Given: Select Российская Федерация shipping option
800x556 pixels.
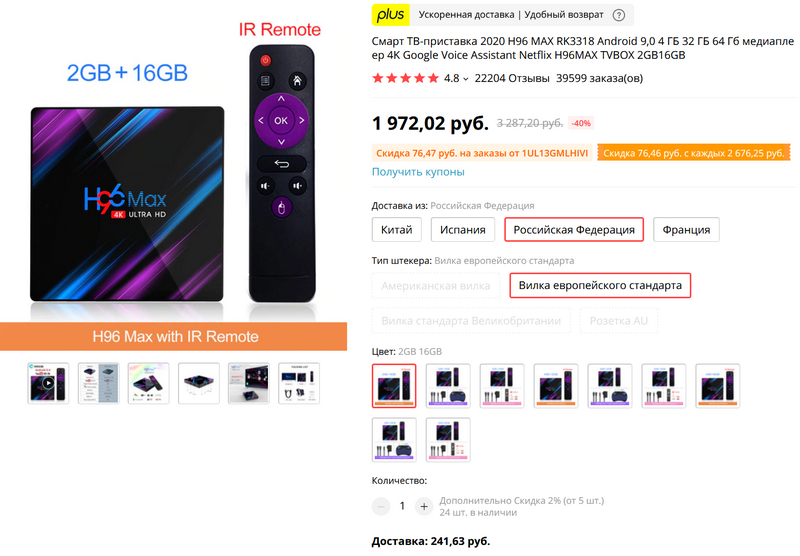Looking at the screenshot, I should [x=574, y=230].
